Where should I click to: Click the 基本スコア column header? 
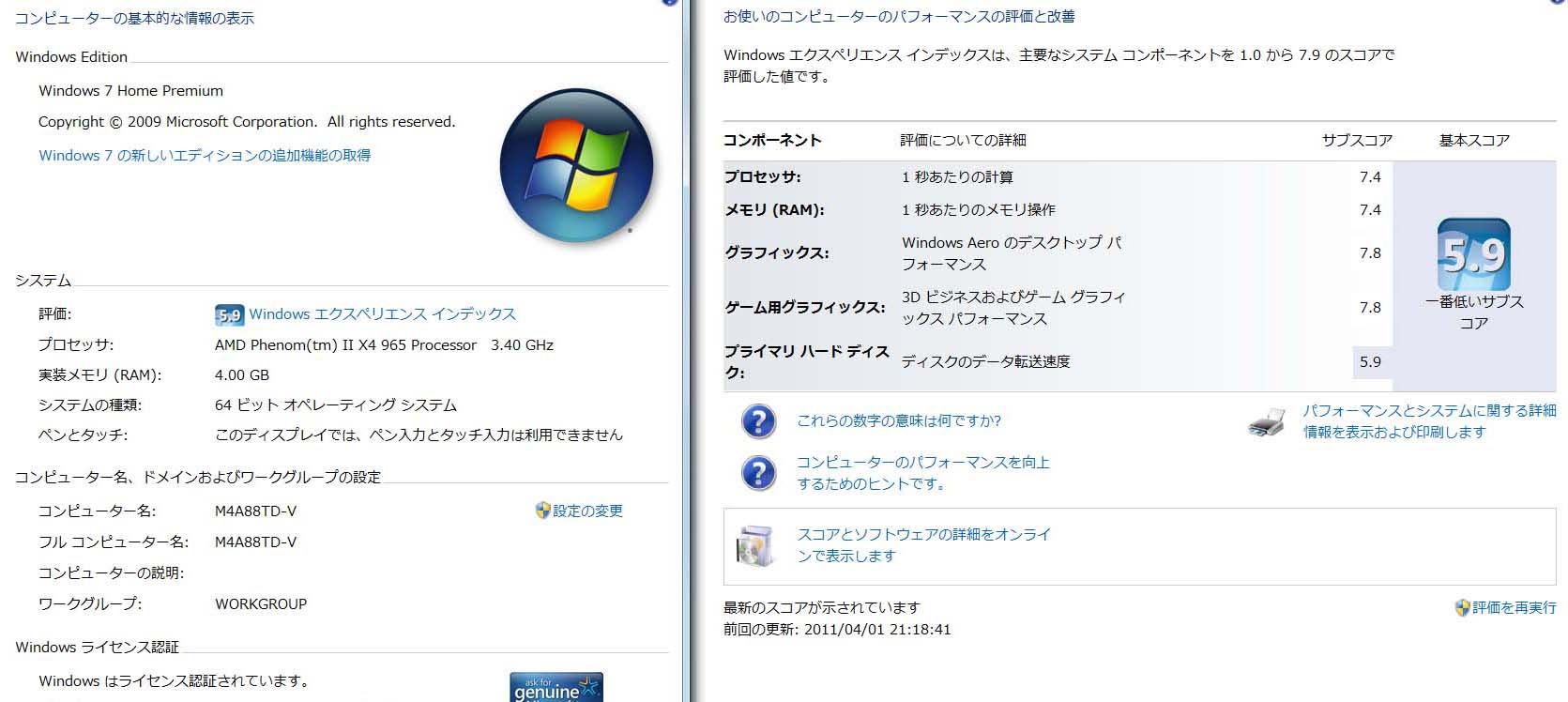point(1474,141)
